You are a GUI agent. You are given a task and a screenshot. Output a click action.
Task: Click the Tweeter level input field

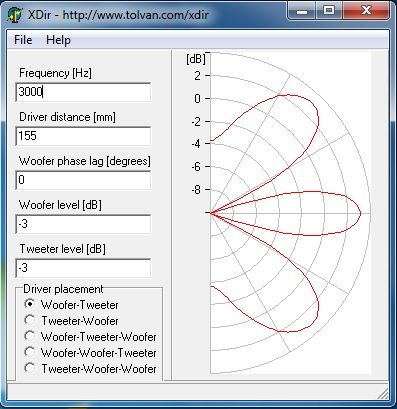point(83,268)
